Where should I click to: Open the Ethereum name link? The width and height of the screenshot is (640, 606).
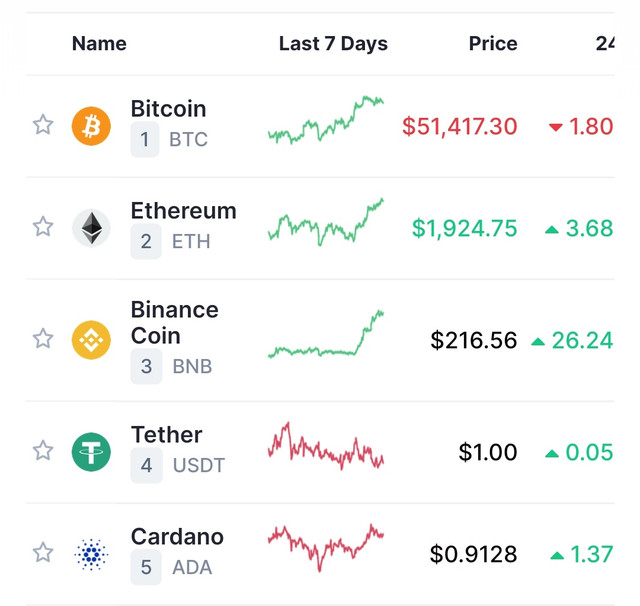pyautogui.click(x=184, y=211)
